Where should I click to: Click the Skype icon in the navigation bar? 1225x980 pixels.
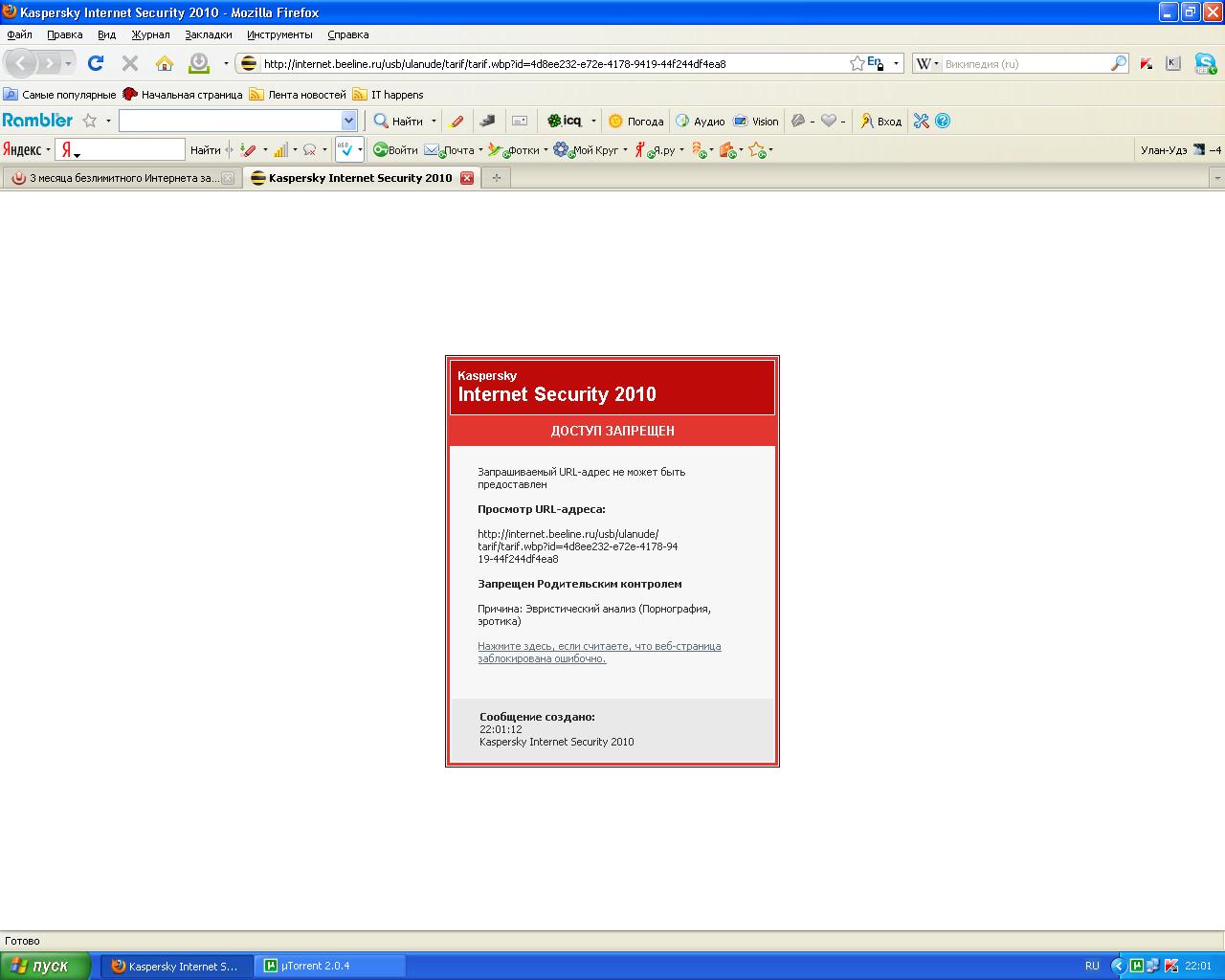click(x=1204, y=64)
